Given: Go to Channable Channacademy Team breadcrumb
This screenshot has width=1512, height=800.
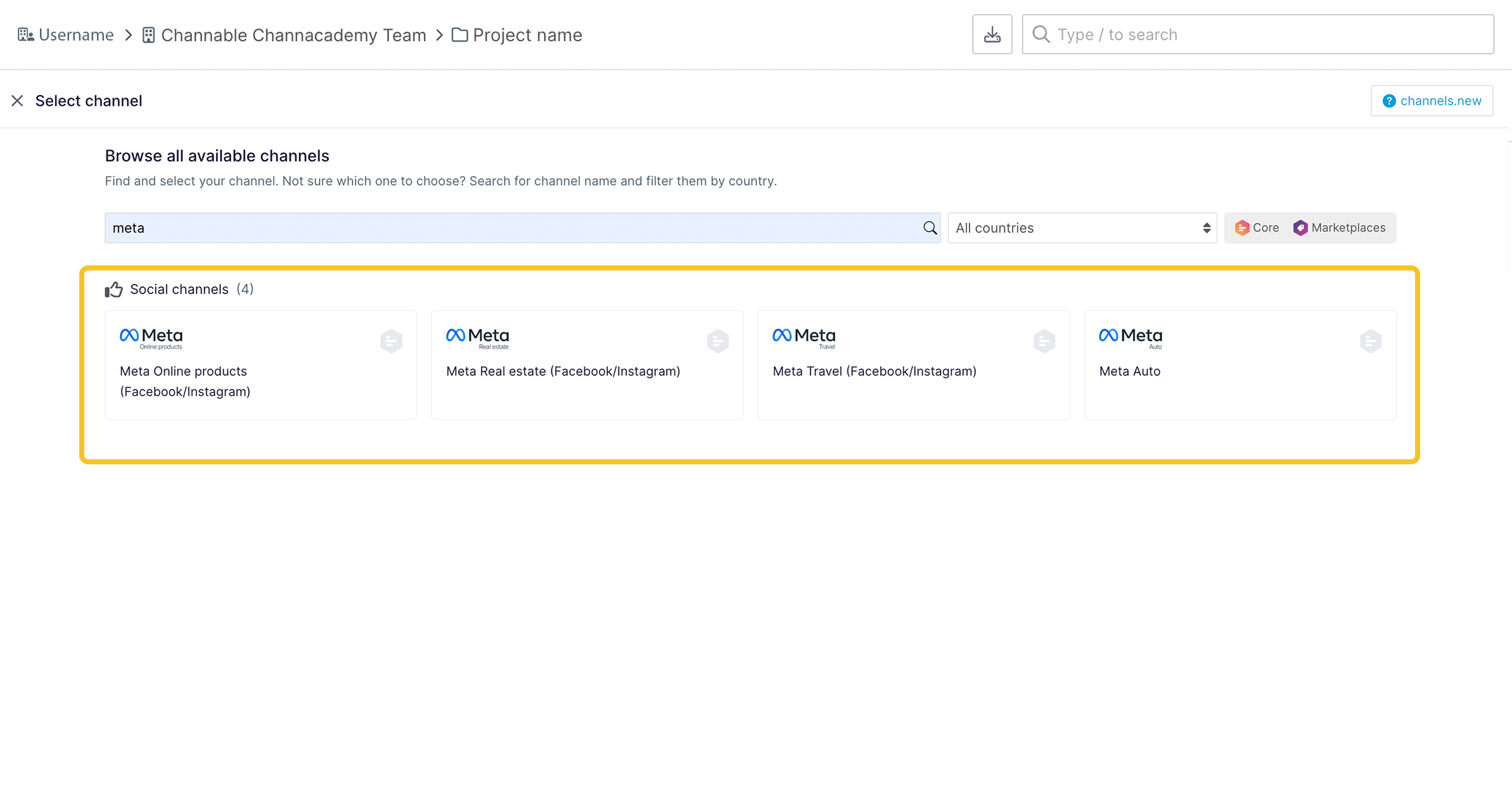Looking at the screenshot, I should [x=293, y=35].
